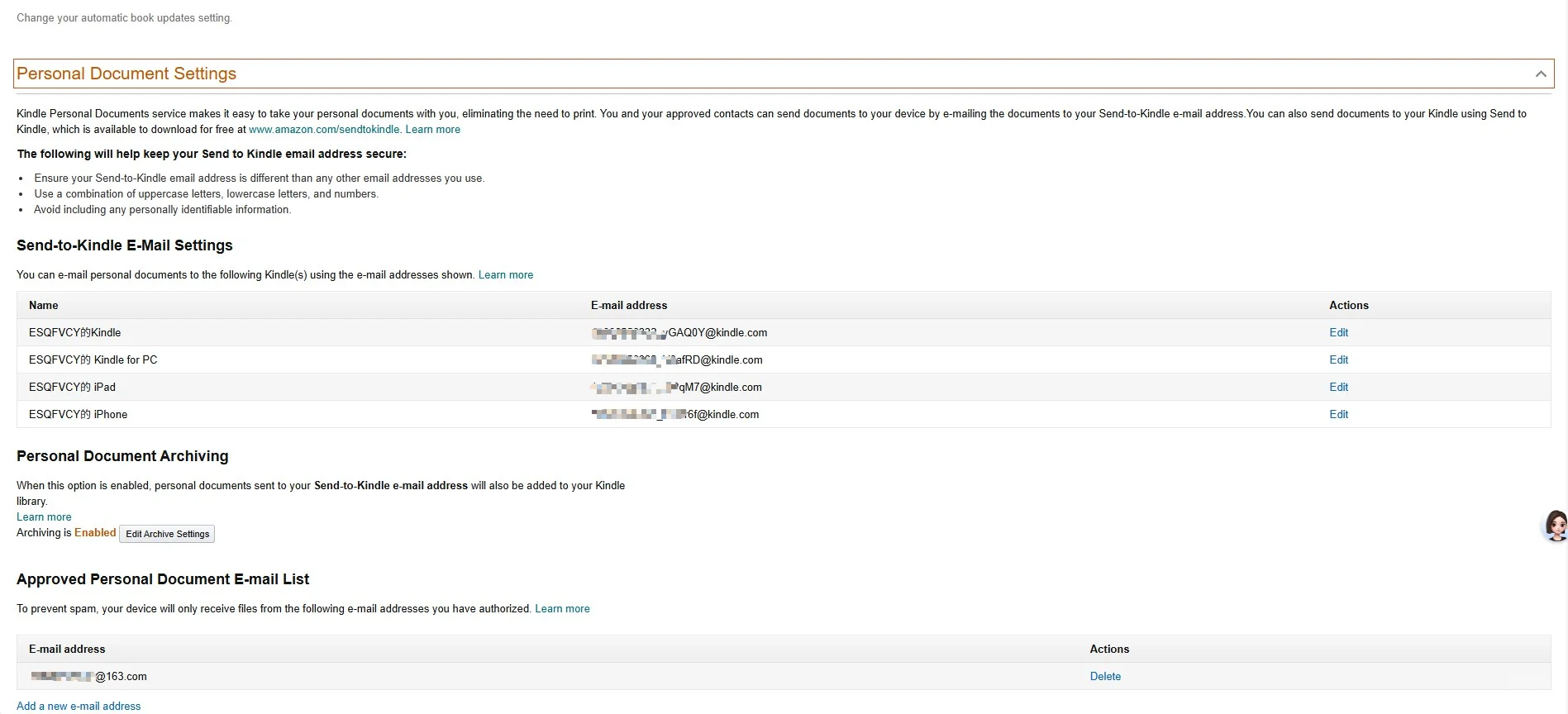The height and width of the screenshot is (714, 1568).
Task: Select the email ending afRD@kindle.com
Action: pyautogui.click(x=677, y=359)
